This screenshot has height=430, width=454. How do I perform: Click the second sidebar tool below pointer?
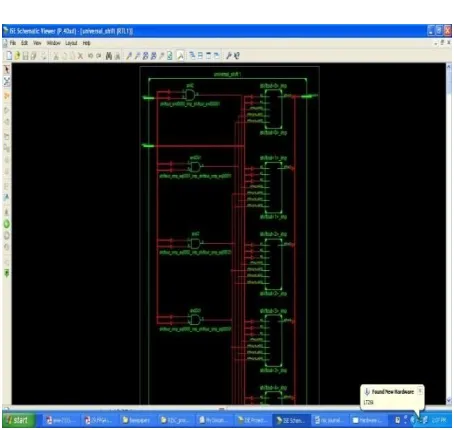(x=7, y=82)
